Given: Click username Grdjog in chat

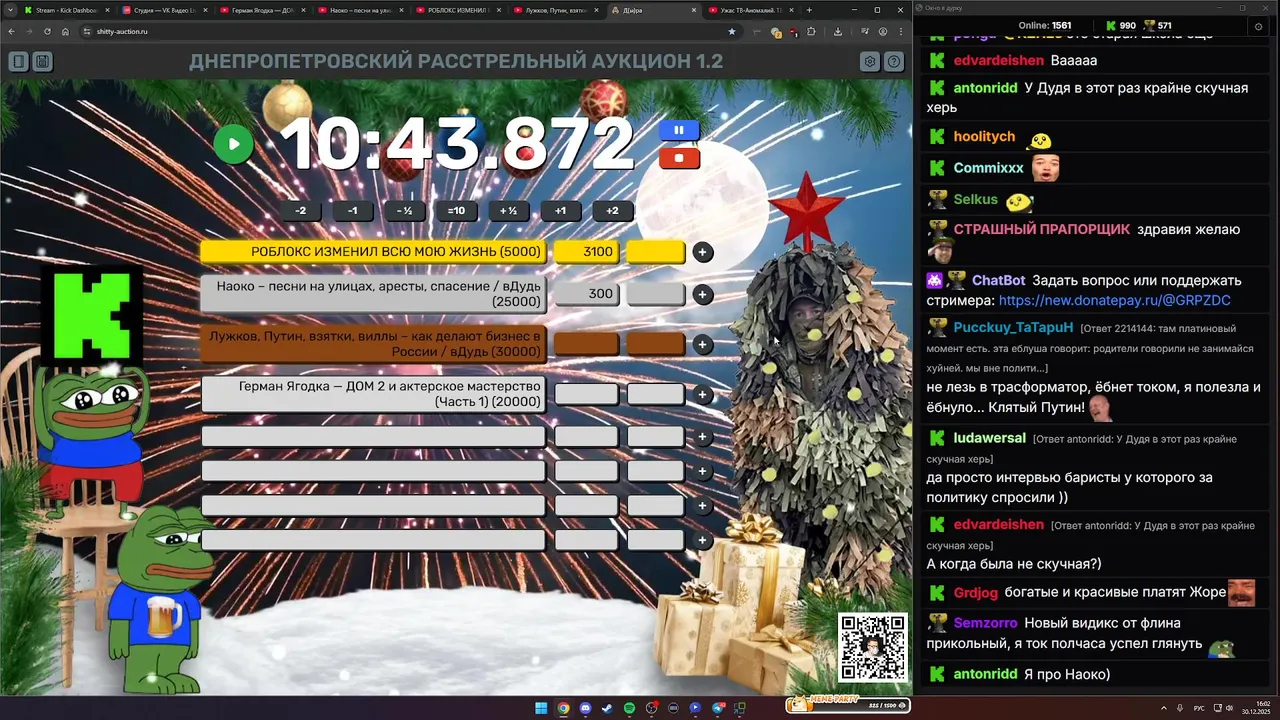Looking at the screenshot, I should (975, 592).
